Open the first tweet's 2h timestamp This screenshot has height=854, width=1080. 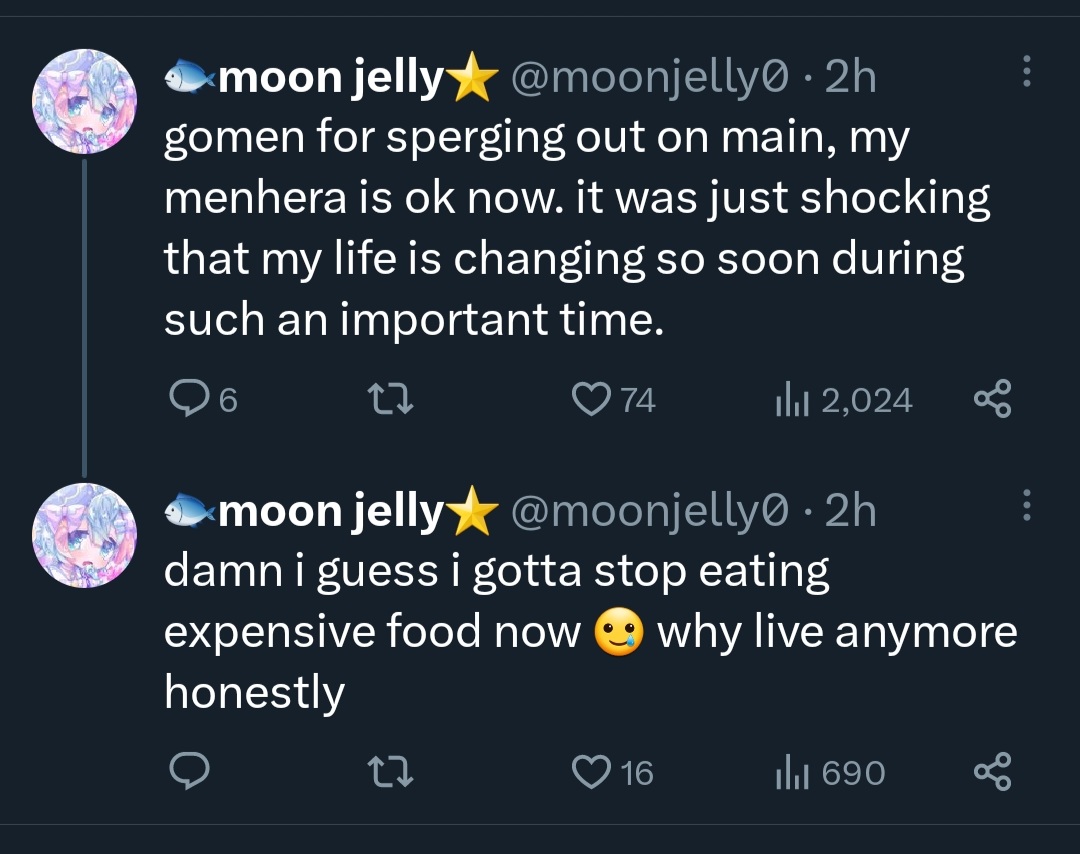pos(850,76)
